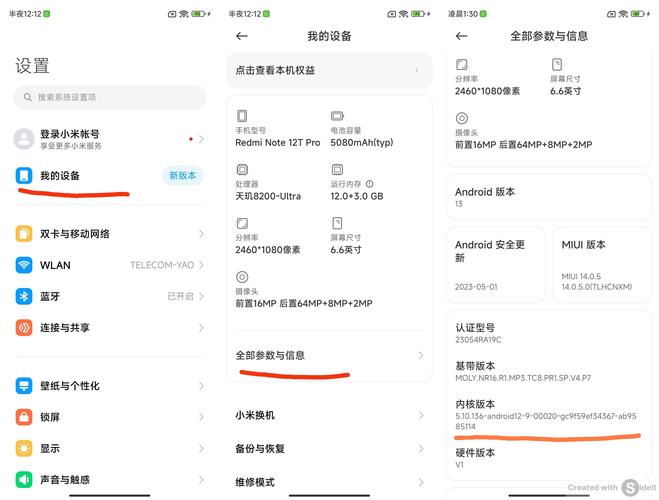This screenshot has height=500, width=659.
Task: Tap the account avatar icon
Action: [x=24, y=139]
